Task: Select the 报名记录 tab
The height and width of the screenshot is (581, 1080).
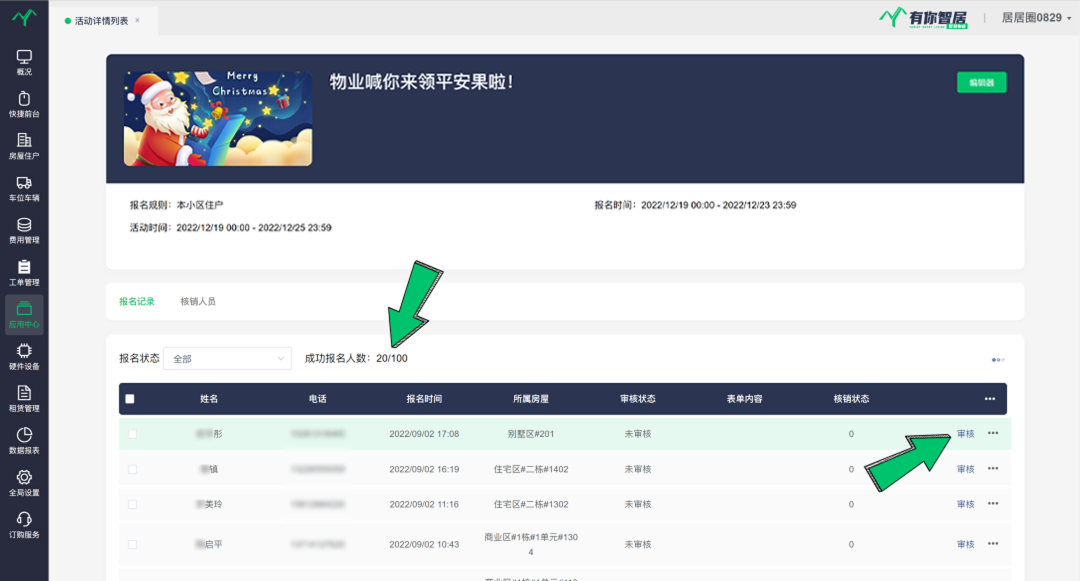Action: point(137,301)
